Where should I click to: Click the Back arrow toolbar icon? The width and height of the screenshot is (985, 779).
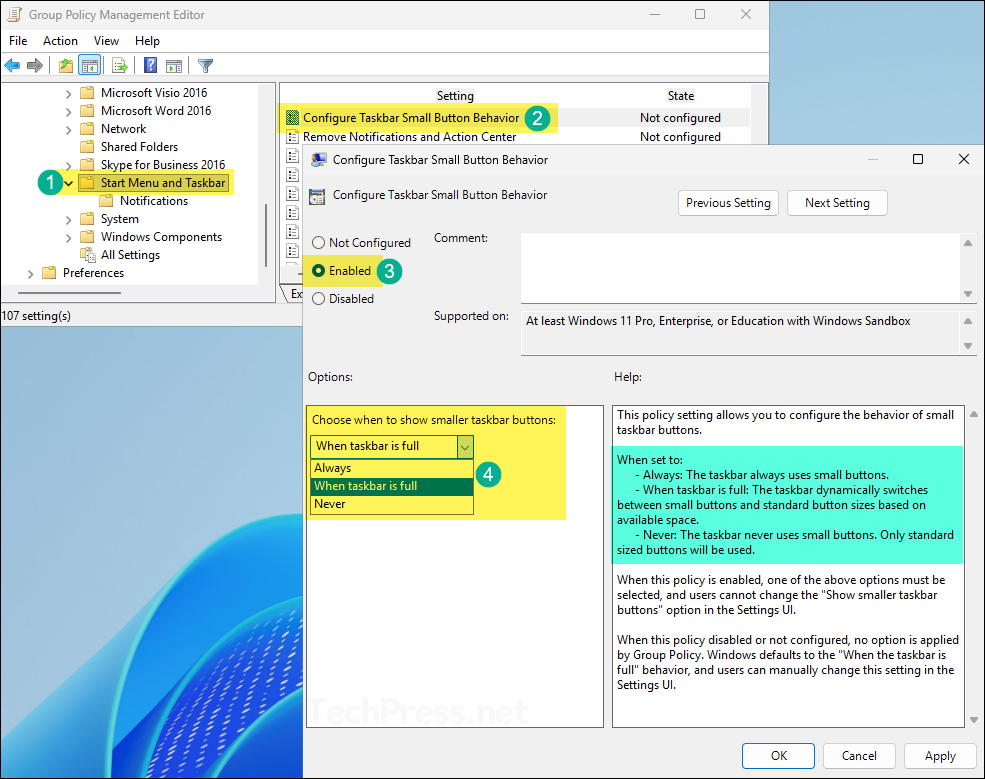click(x=12, y=66)
